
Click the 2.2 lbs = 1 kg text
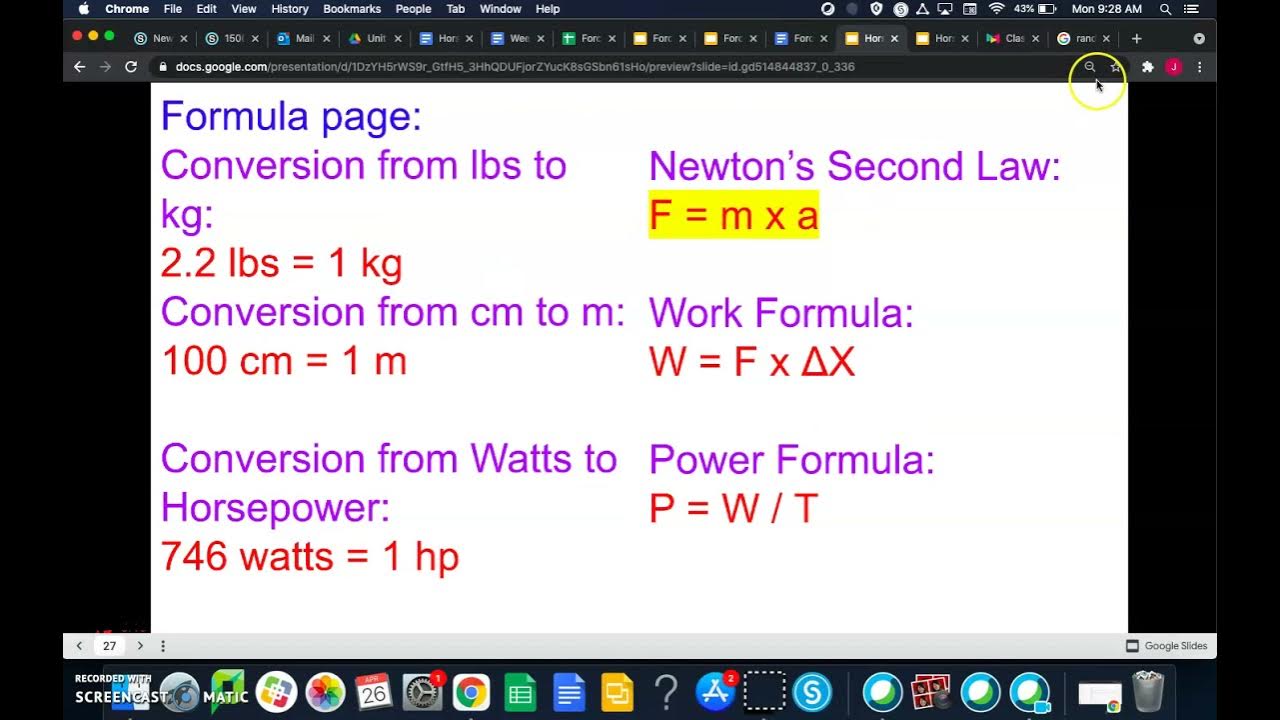[x=282, y=263]
